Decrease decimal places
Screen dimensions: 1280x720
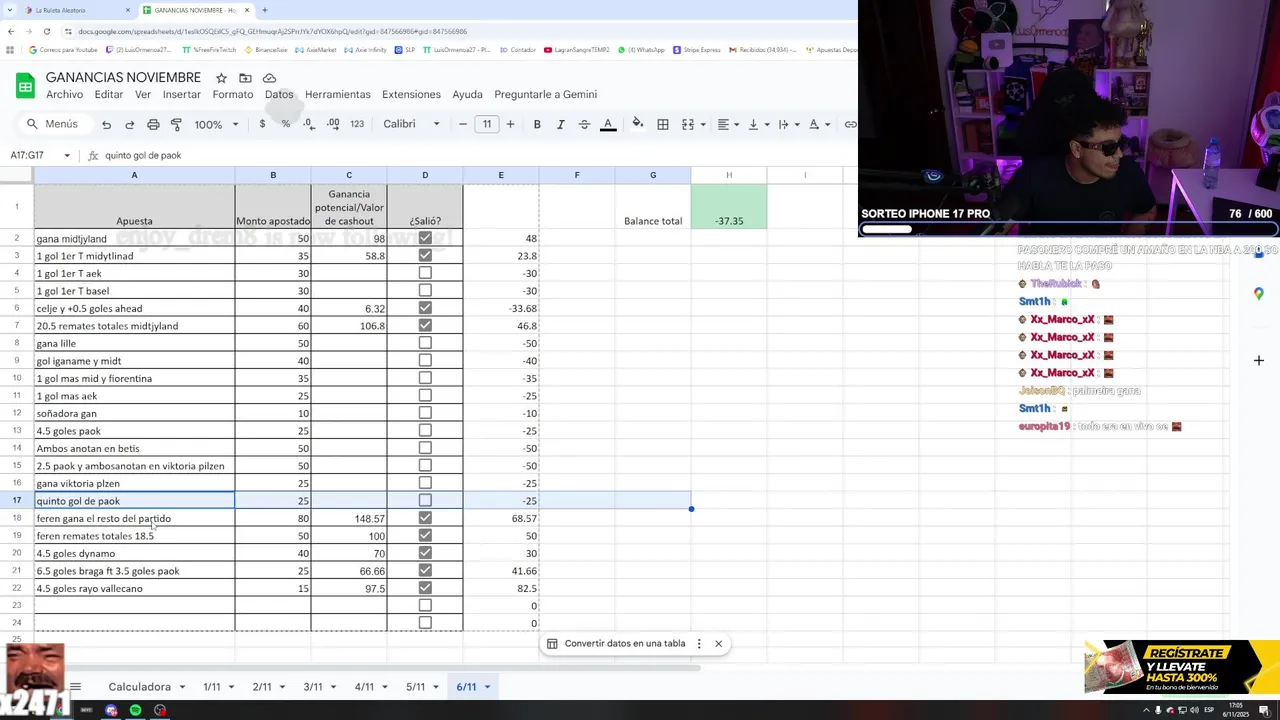309,124
